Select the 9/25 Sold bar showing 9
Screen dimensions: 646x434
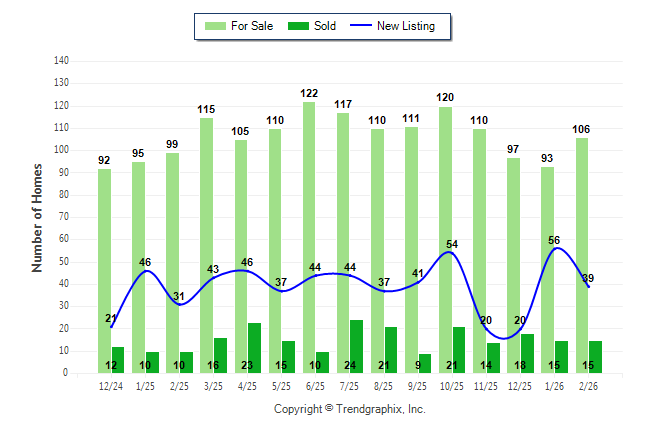[424, 363]
